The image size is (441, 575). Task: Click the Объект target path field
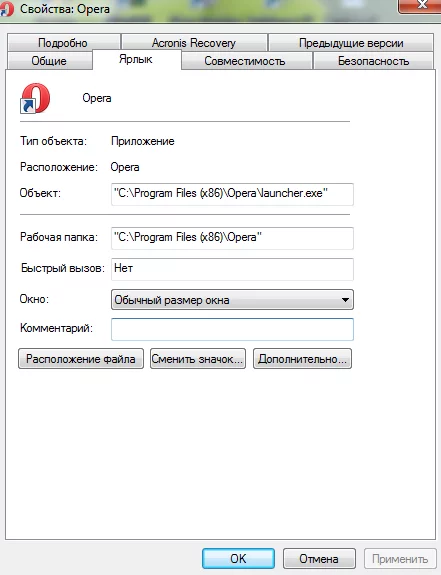(x=232, y=194)
